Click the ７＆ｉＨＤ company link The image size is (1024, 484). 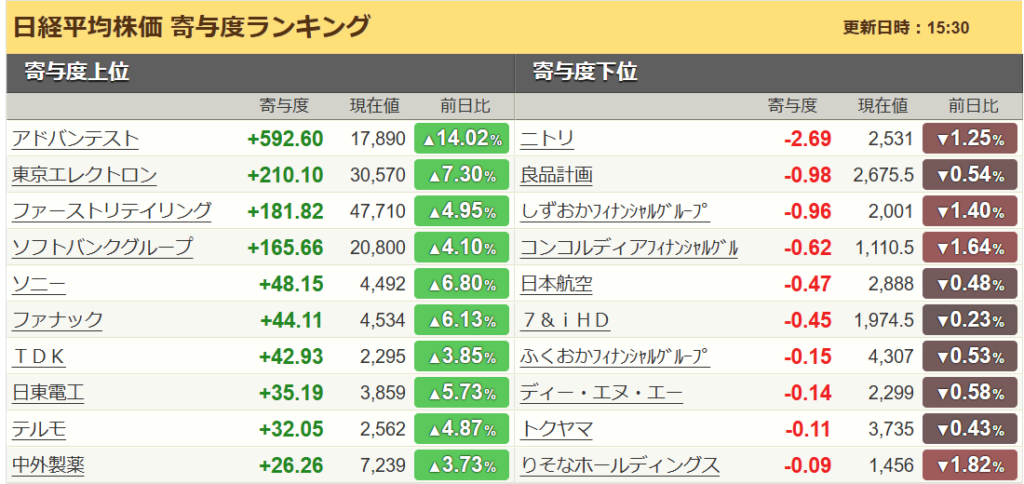click(565, 320)
